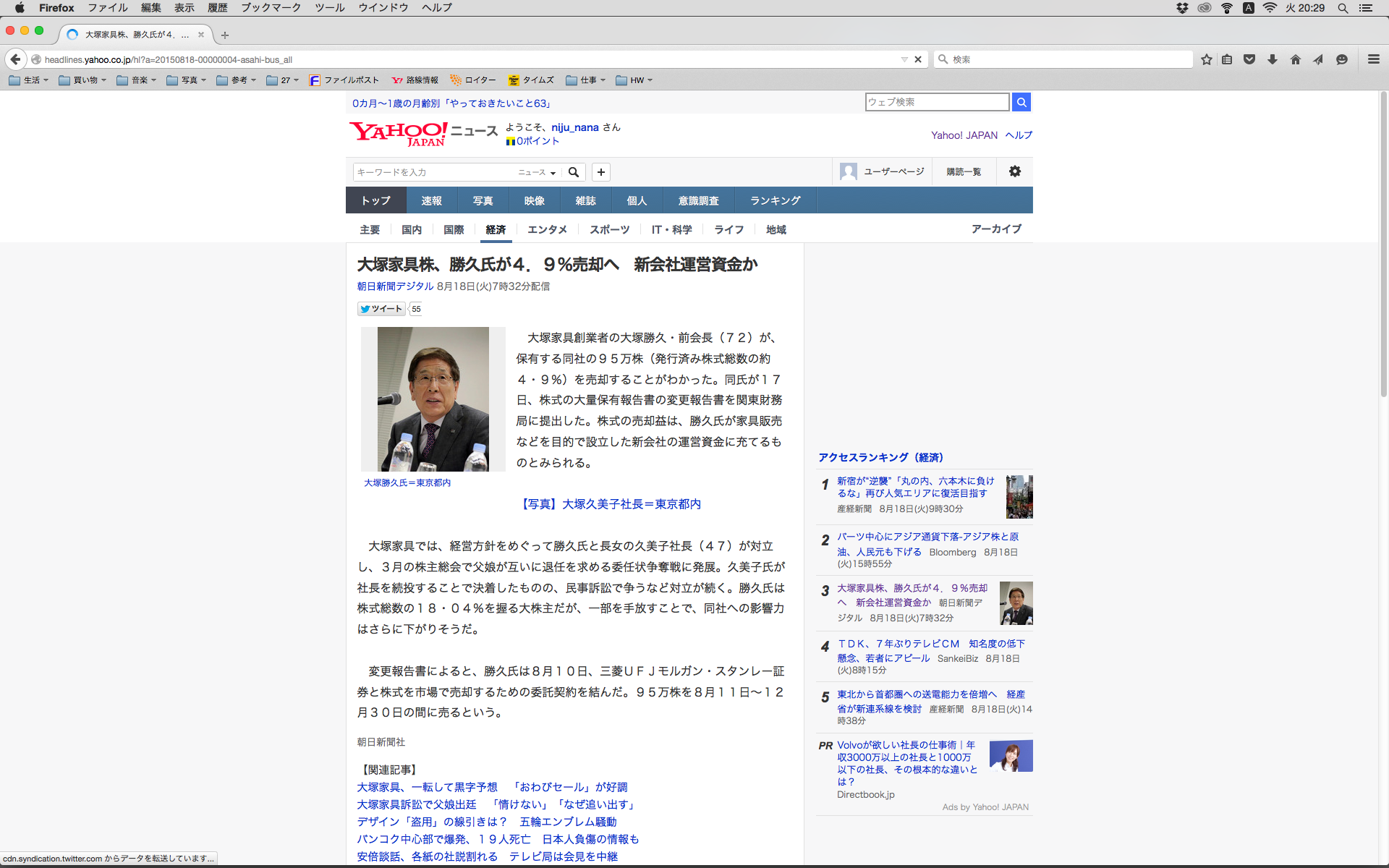Image resolution: width=1389 pixels, height=868 pixels.
Task: Save the page with the Pocket icon
Action: click(x=1249, y=59)
